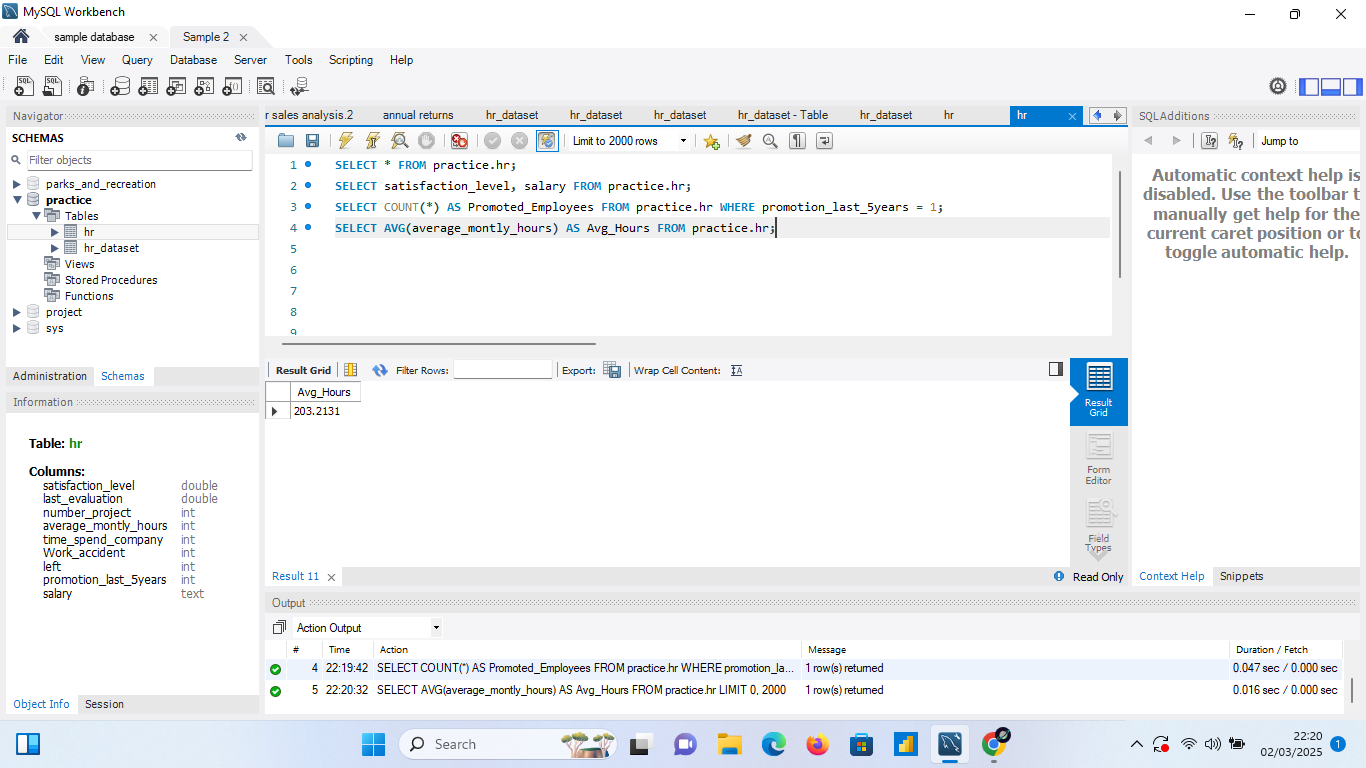Toggle word wrapping in editor
Image resolution: width=1366 pixels, height=768 pixels.
tap(824, 141)
